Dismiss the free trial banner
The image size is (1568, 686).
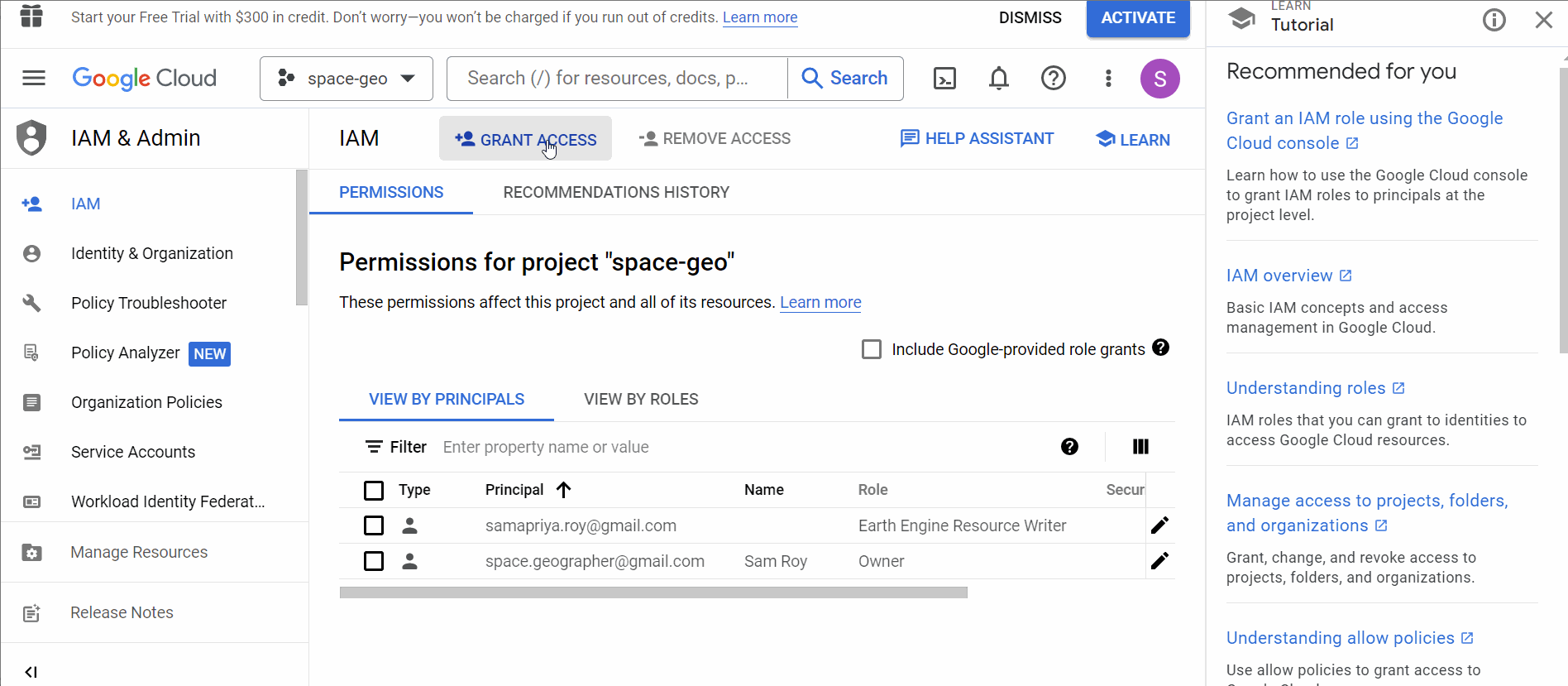point(1030,17)
